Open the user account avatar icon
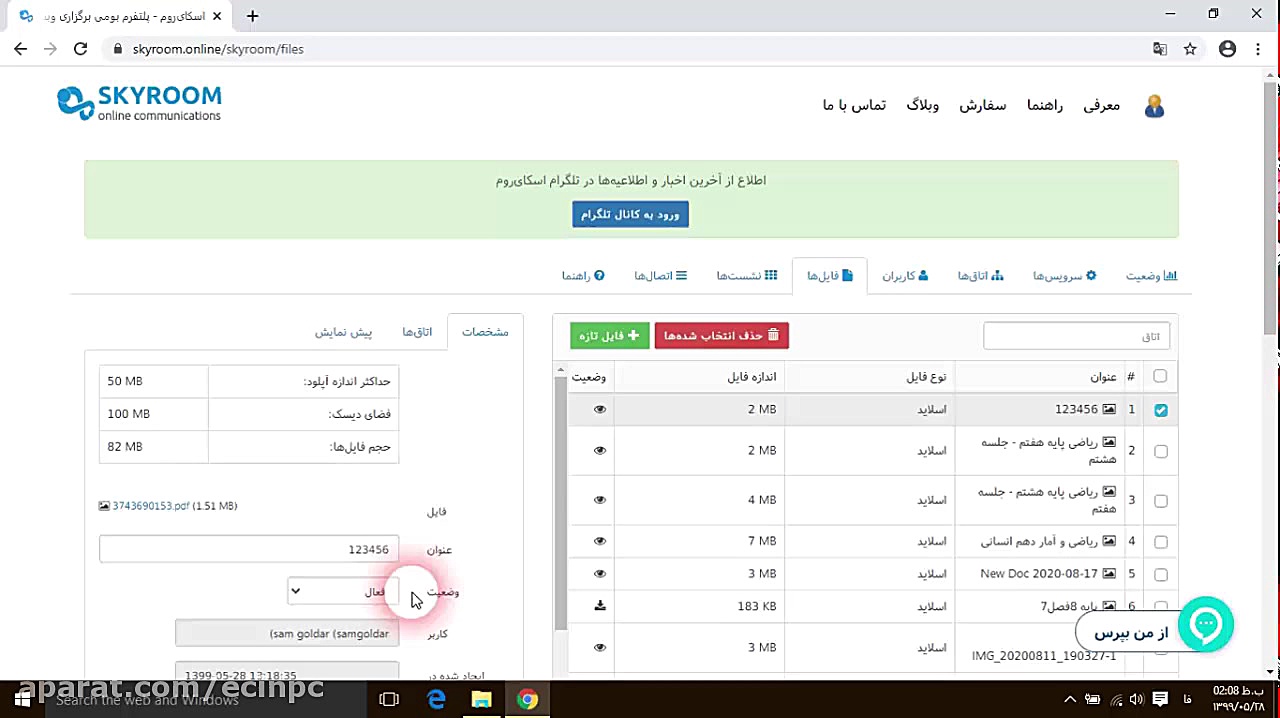 pyautogui.click(x=1154, y=105)
